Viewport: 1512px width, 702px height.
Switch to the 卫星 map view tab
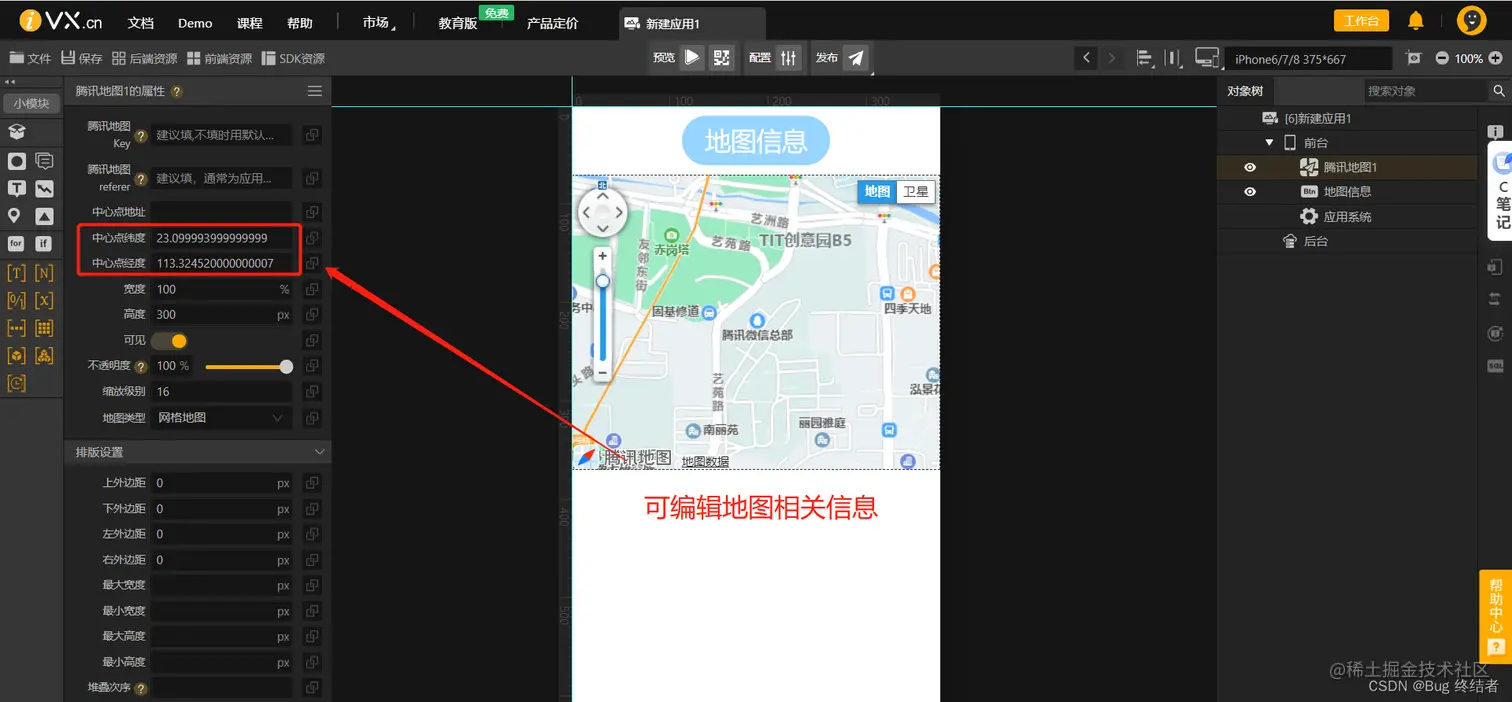pyautogui.click(x=915, y=191)
